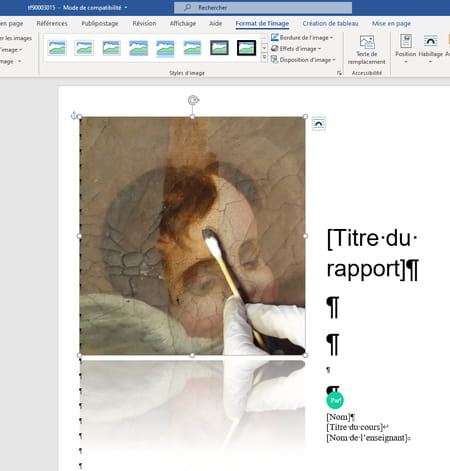Screen dimensions: 450x471
Task: Click the image rotation handle
Action: [193, 100]
